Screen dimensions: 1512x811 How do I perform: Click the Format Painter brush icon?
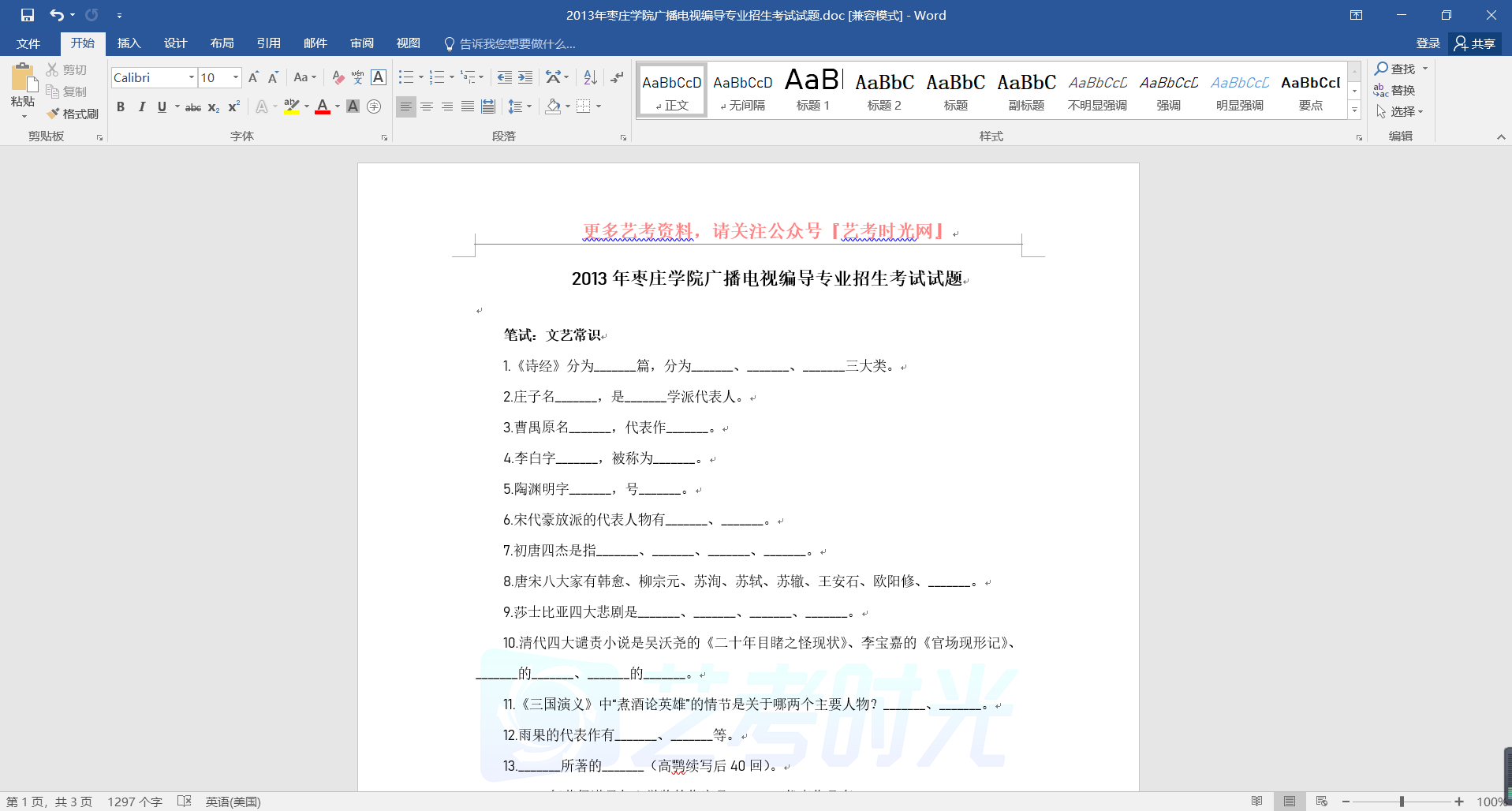(x=54, y=114)
